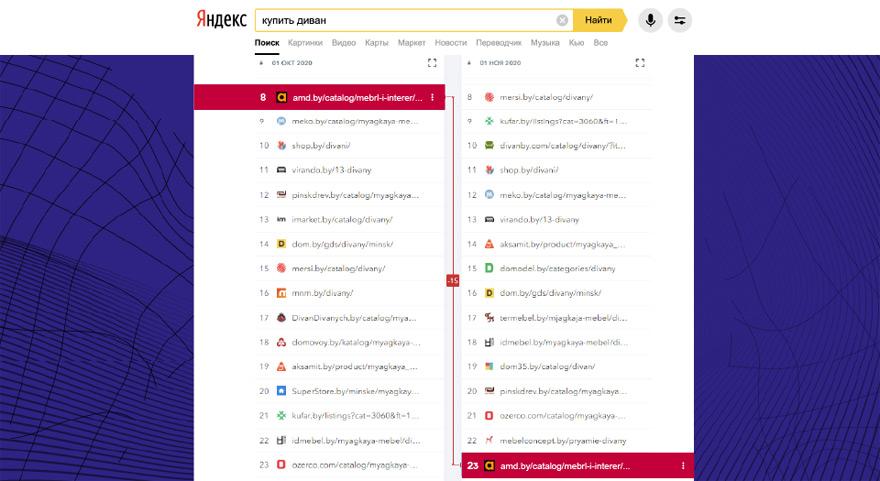Open search settings via the sliders icon
The height and width of the screenshot is (481, 880).
(680, 20)
